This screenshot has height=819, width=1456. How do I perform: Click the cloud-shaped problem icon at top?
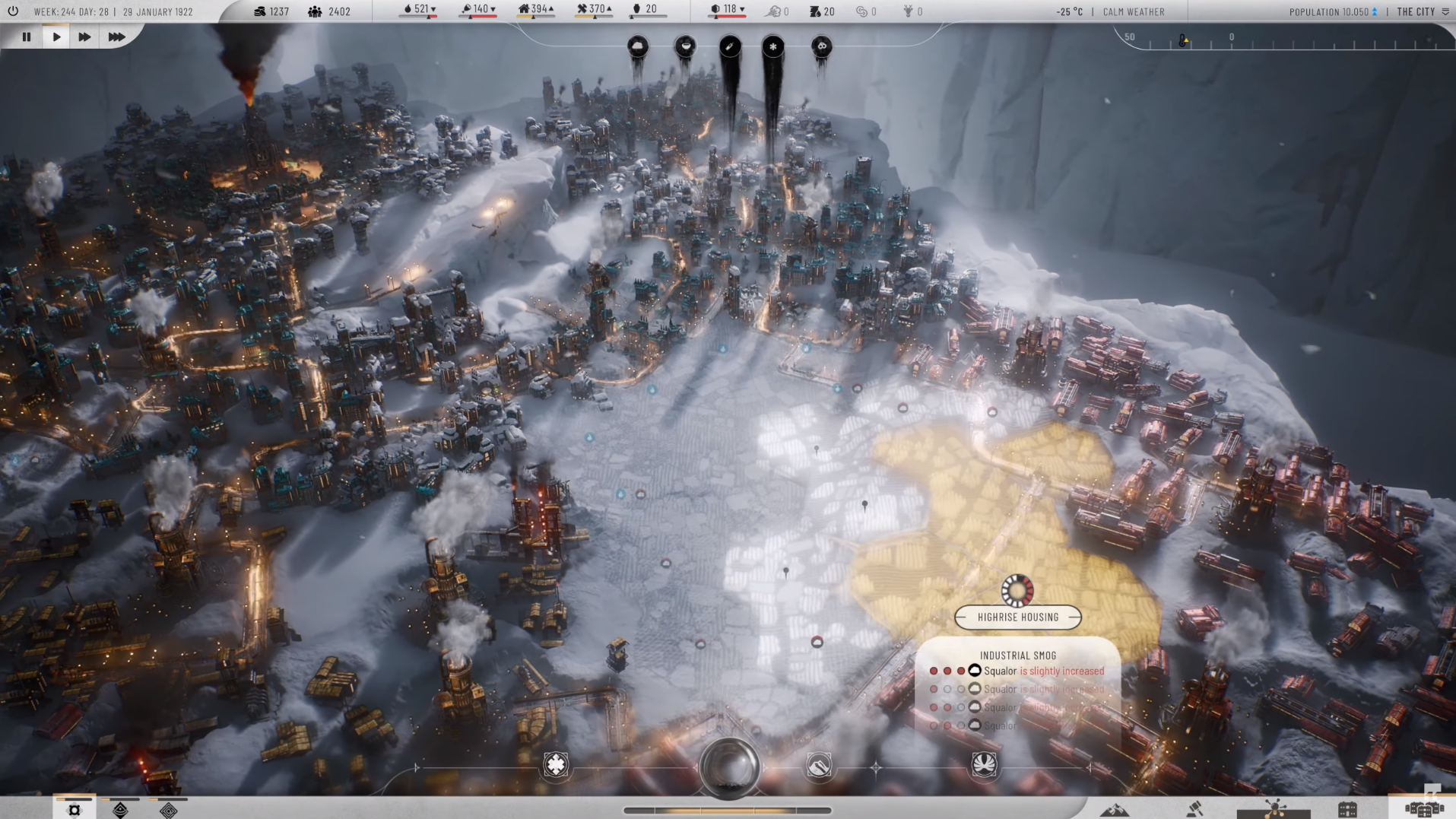pyautogui.click(x=638, y=46)
